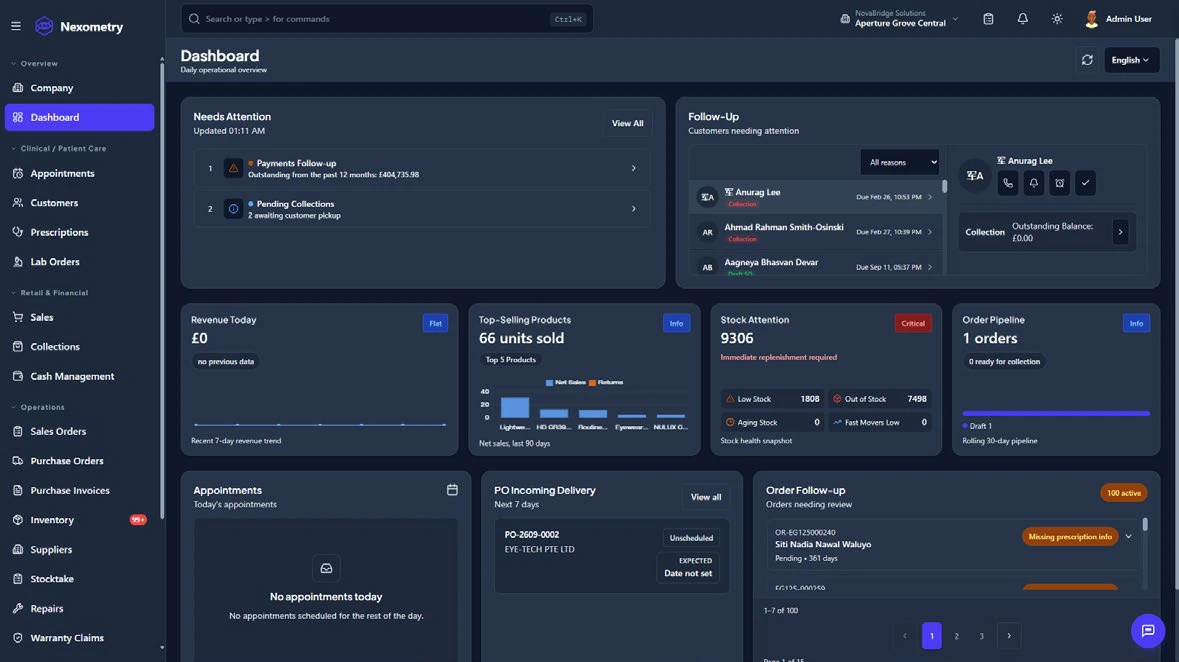Go to page 2 of Order Follow-up

(956, 636)
